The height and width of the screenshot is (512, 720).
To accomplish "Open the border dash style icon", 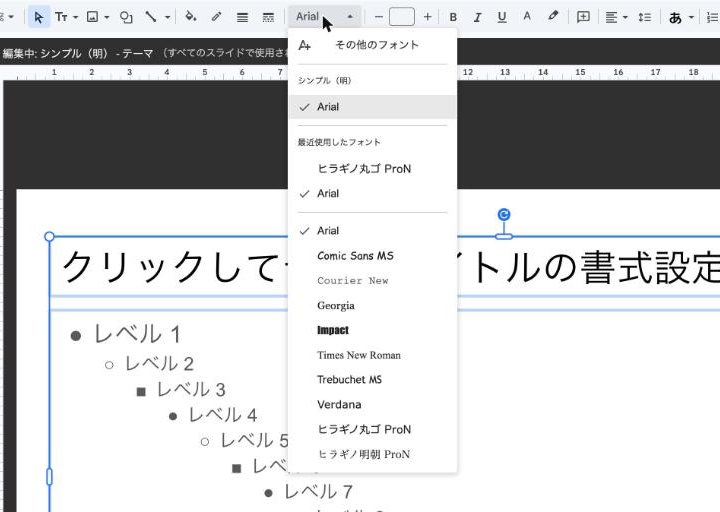I will click(x=268, y=17).
